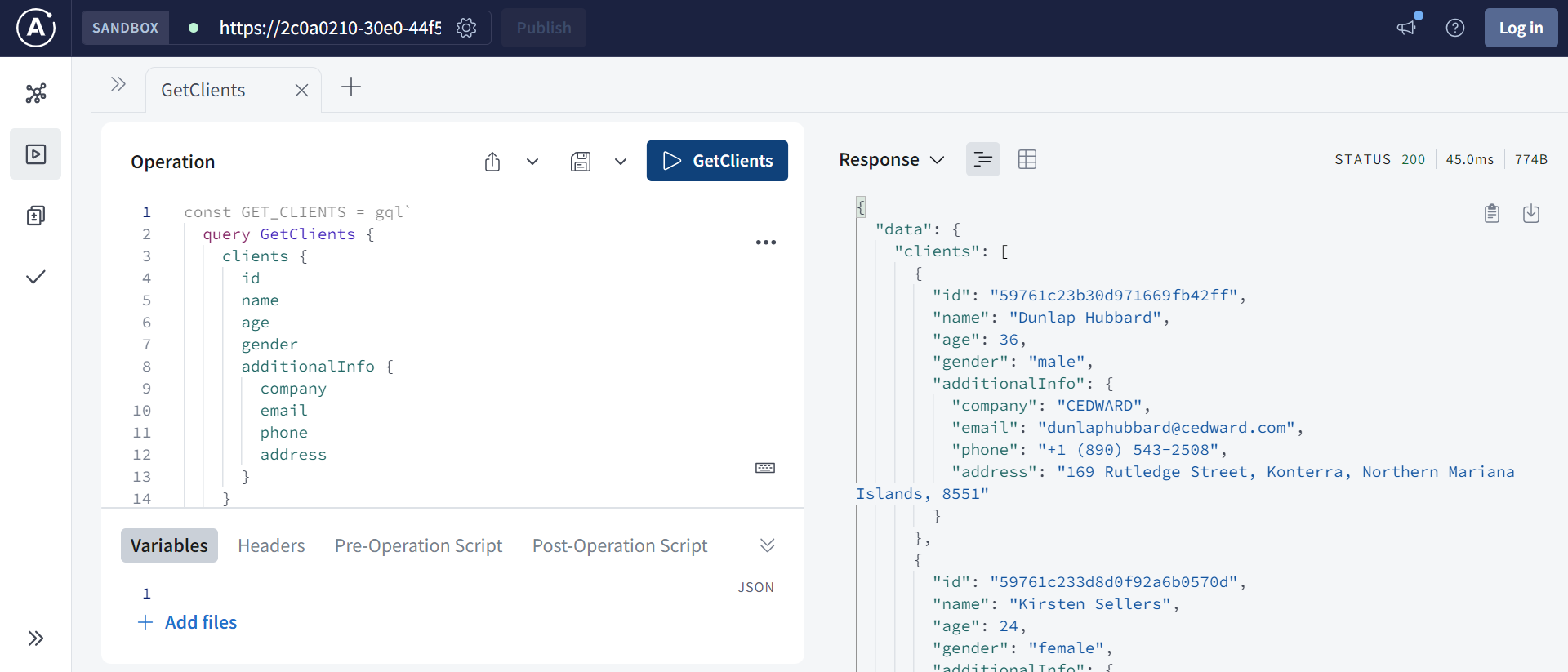Open the help question mark icon

[1455, 28]
